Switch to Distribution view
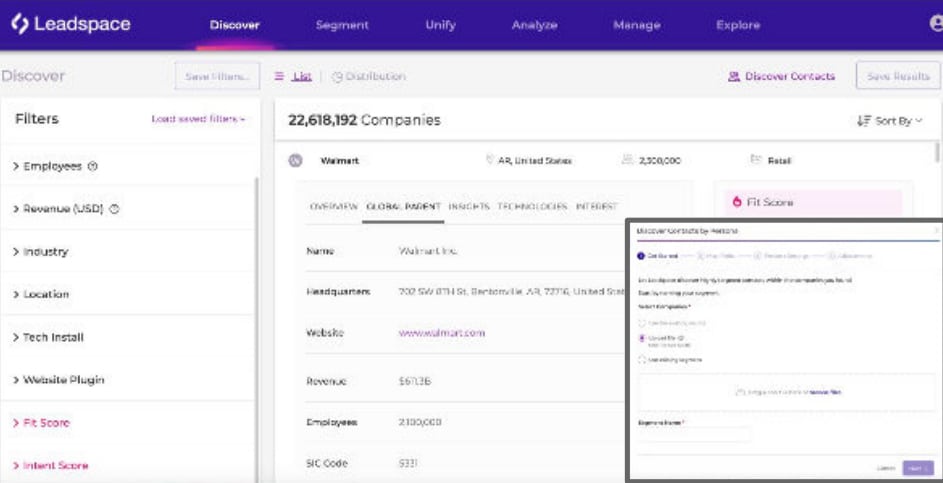Screen dimensions: 943x483 coord(369,76)
